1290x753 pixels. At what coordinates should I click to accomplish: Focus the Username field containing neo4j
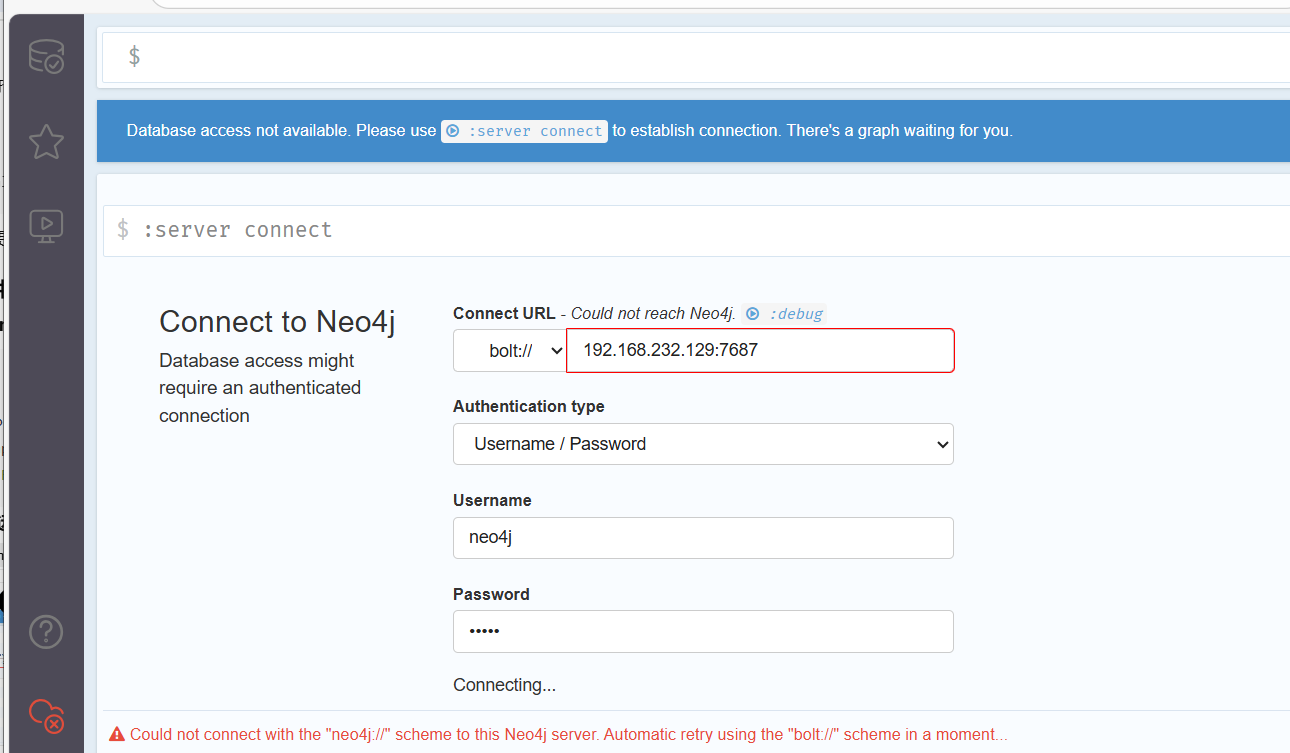tap(703, 538)
